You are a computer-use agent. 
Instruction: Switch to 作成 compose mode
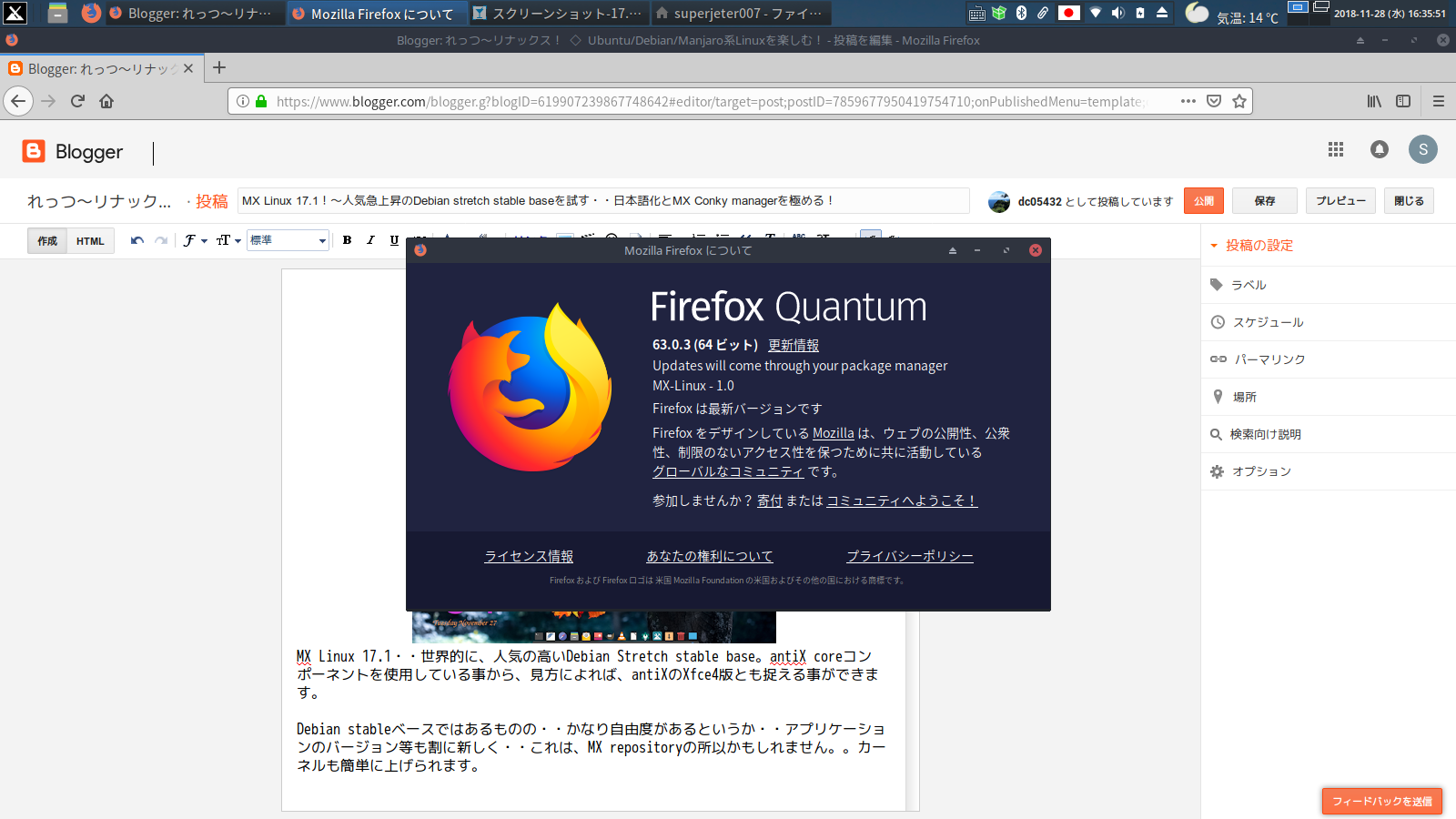(47, 240)
